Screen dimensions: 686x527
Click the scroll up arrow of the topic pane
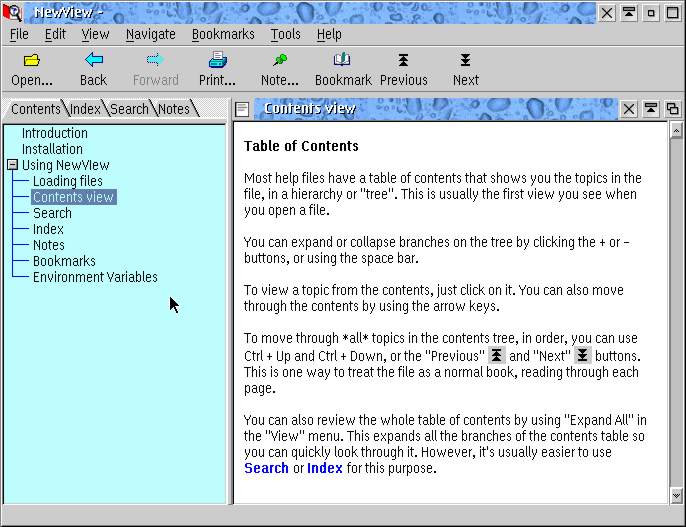676,131
